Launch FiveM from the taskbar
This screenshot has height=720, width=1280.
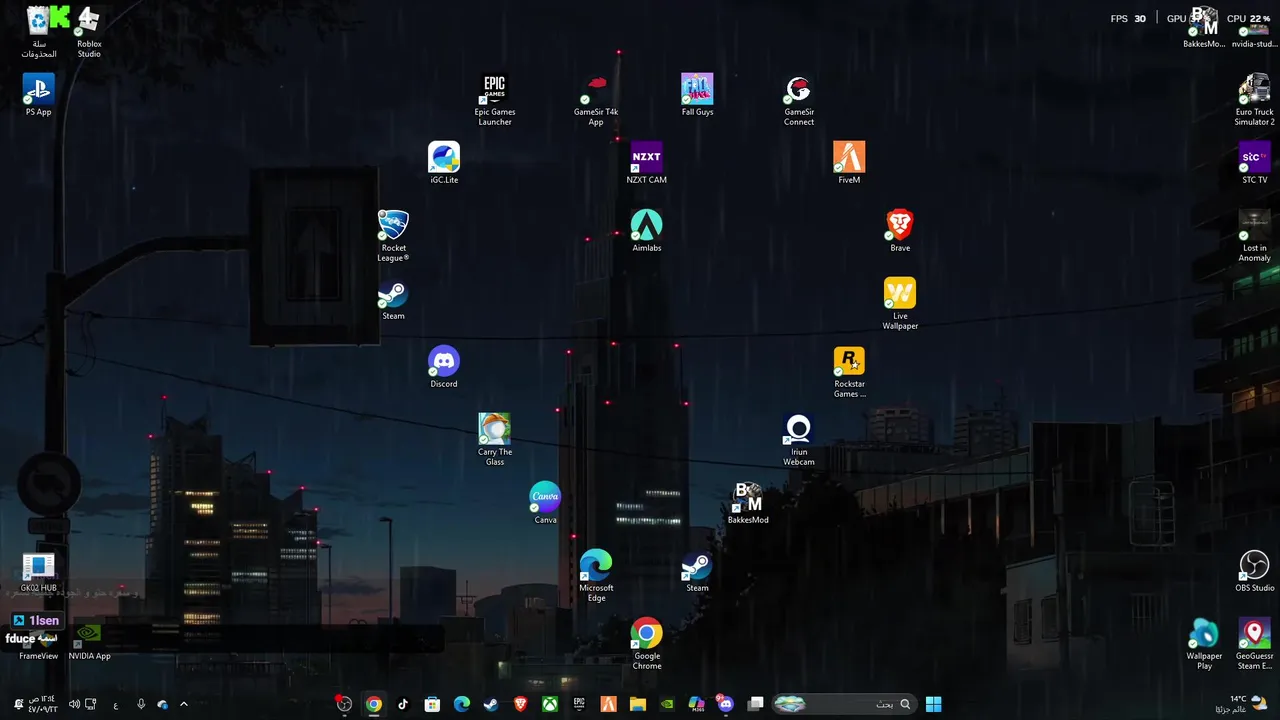point(608,704)
